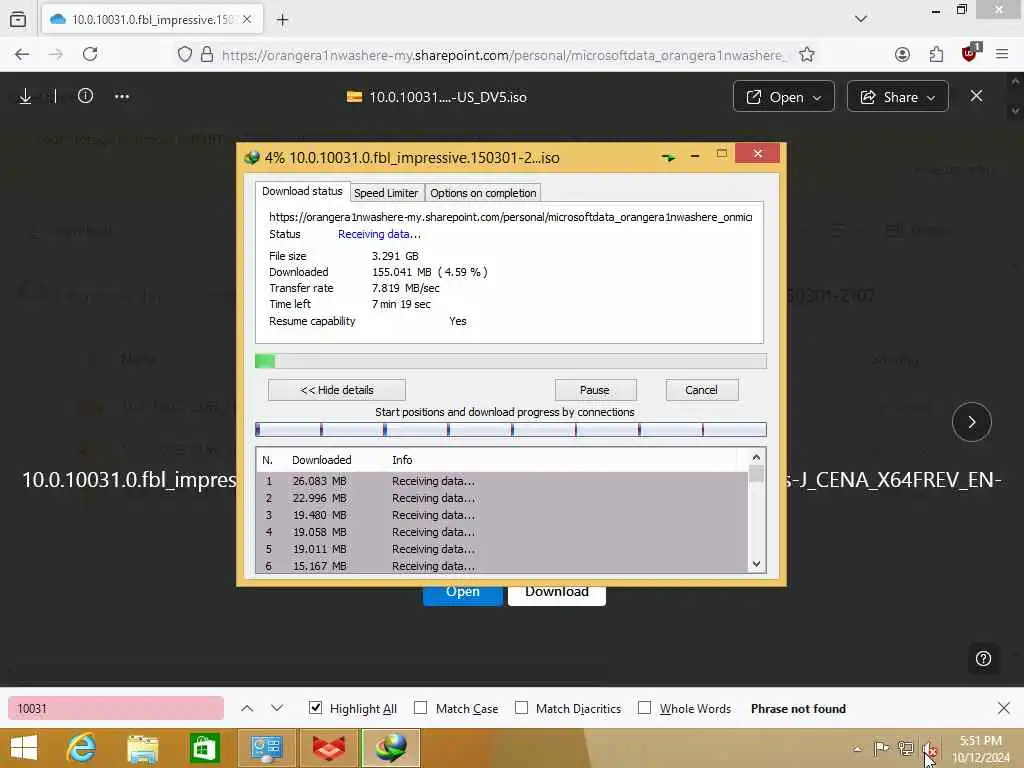Image resolution: width=1024 pixels, height=768 pixels.
Task: Go back to the previous page
Action: coord(22,54)
